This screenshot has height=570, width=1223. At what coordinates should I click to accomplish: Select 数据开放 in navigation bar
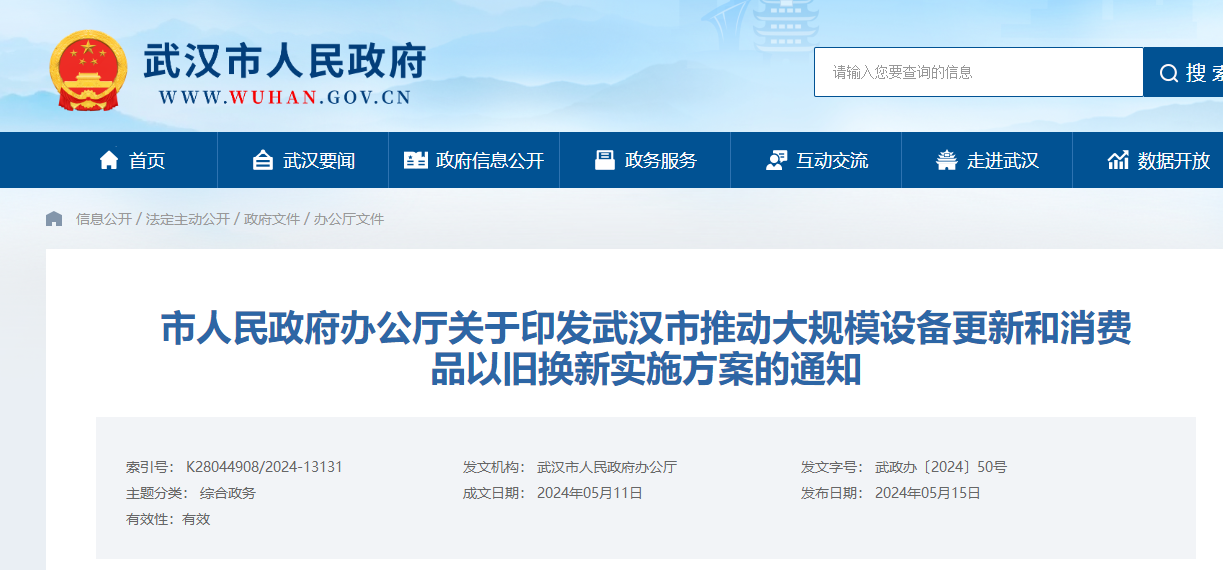pyautogui.click(x=1174, y=160)
